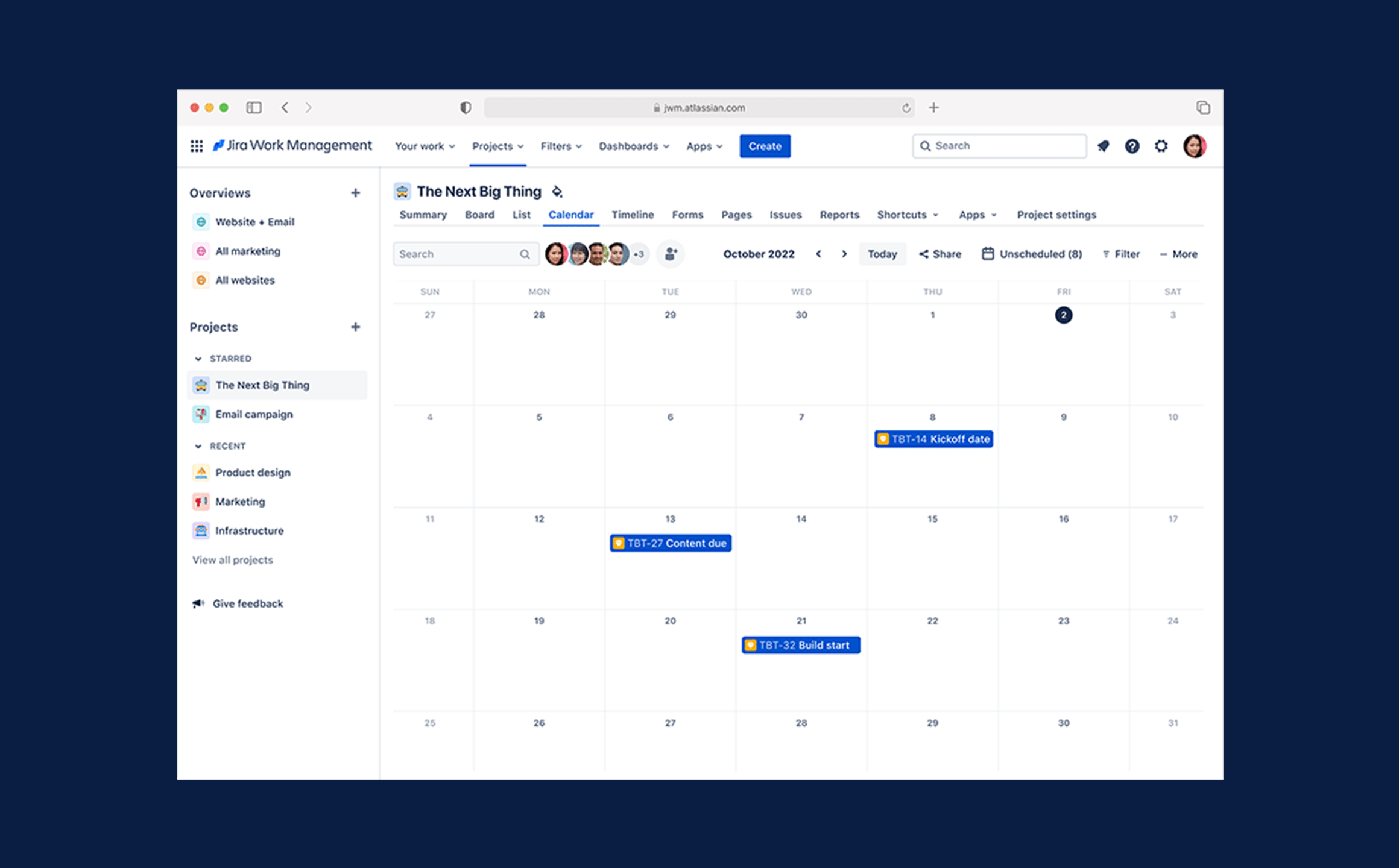Click the Jira Work Management logo
Viewport: 1399px width, 868px height.
coord(292,146)
